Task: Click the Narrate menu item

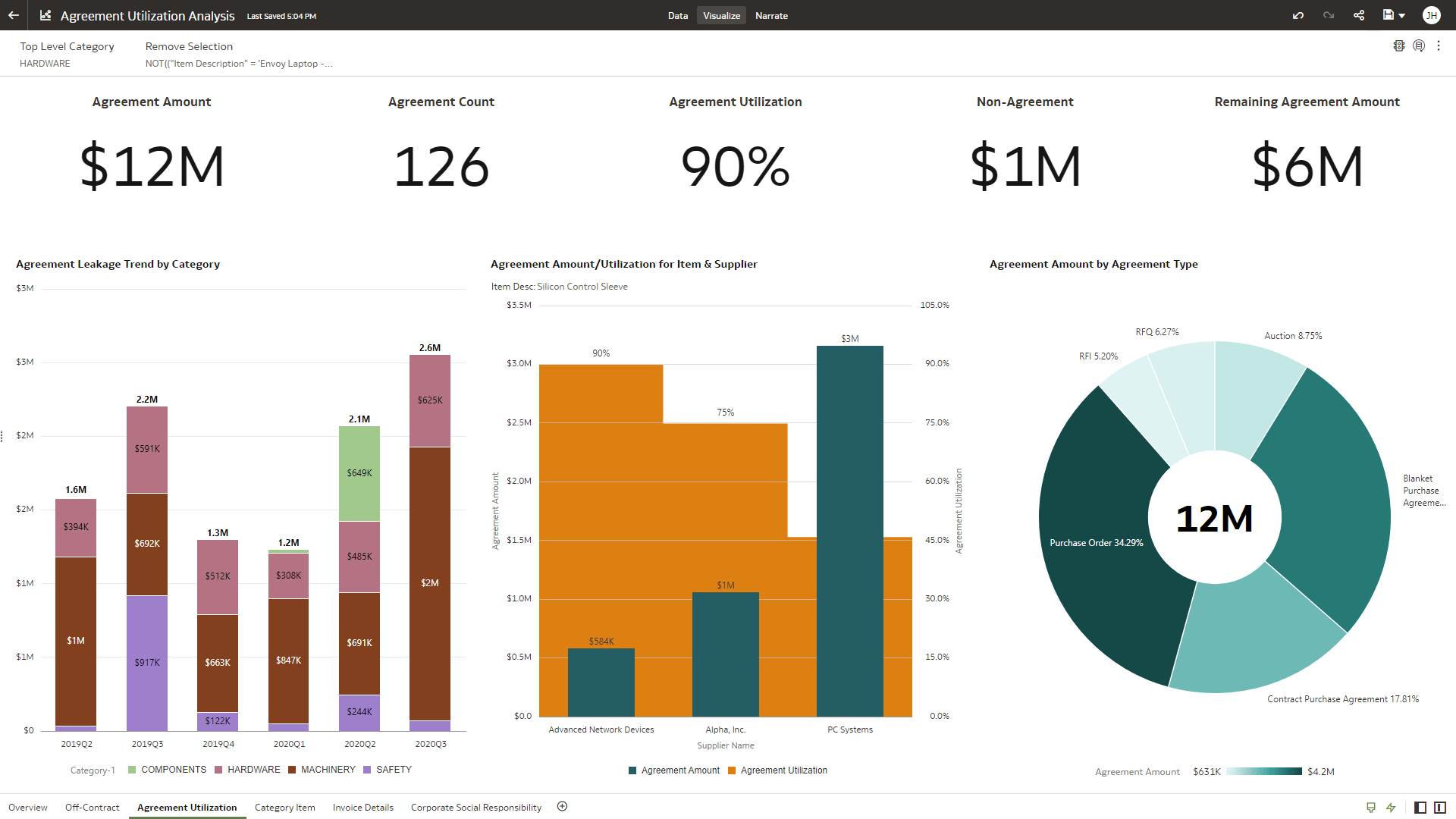Action: (771, 15)
